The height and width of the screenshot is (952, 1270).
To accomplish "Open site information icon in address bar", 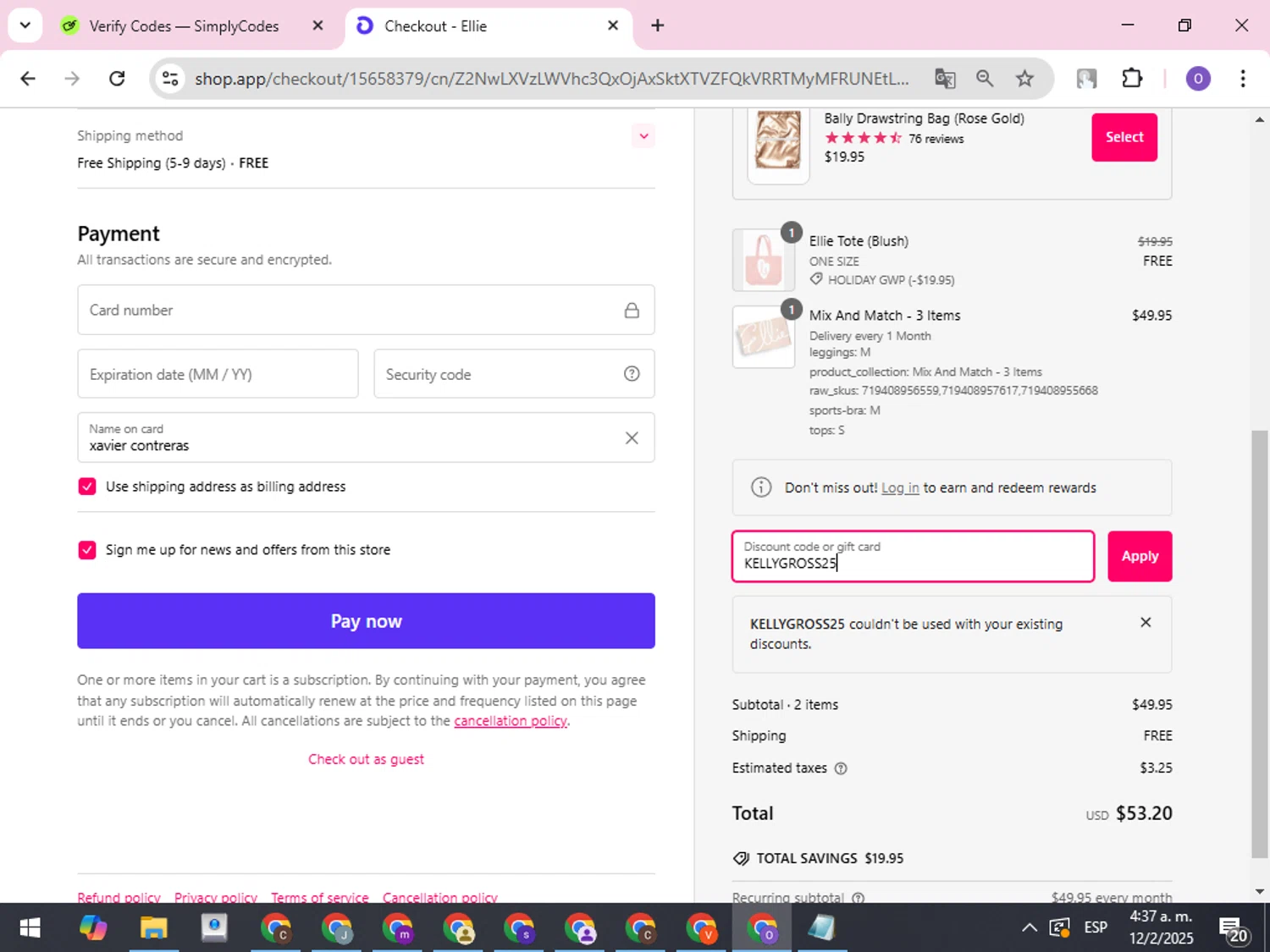I will tap(170, 79).
